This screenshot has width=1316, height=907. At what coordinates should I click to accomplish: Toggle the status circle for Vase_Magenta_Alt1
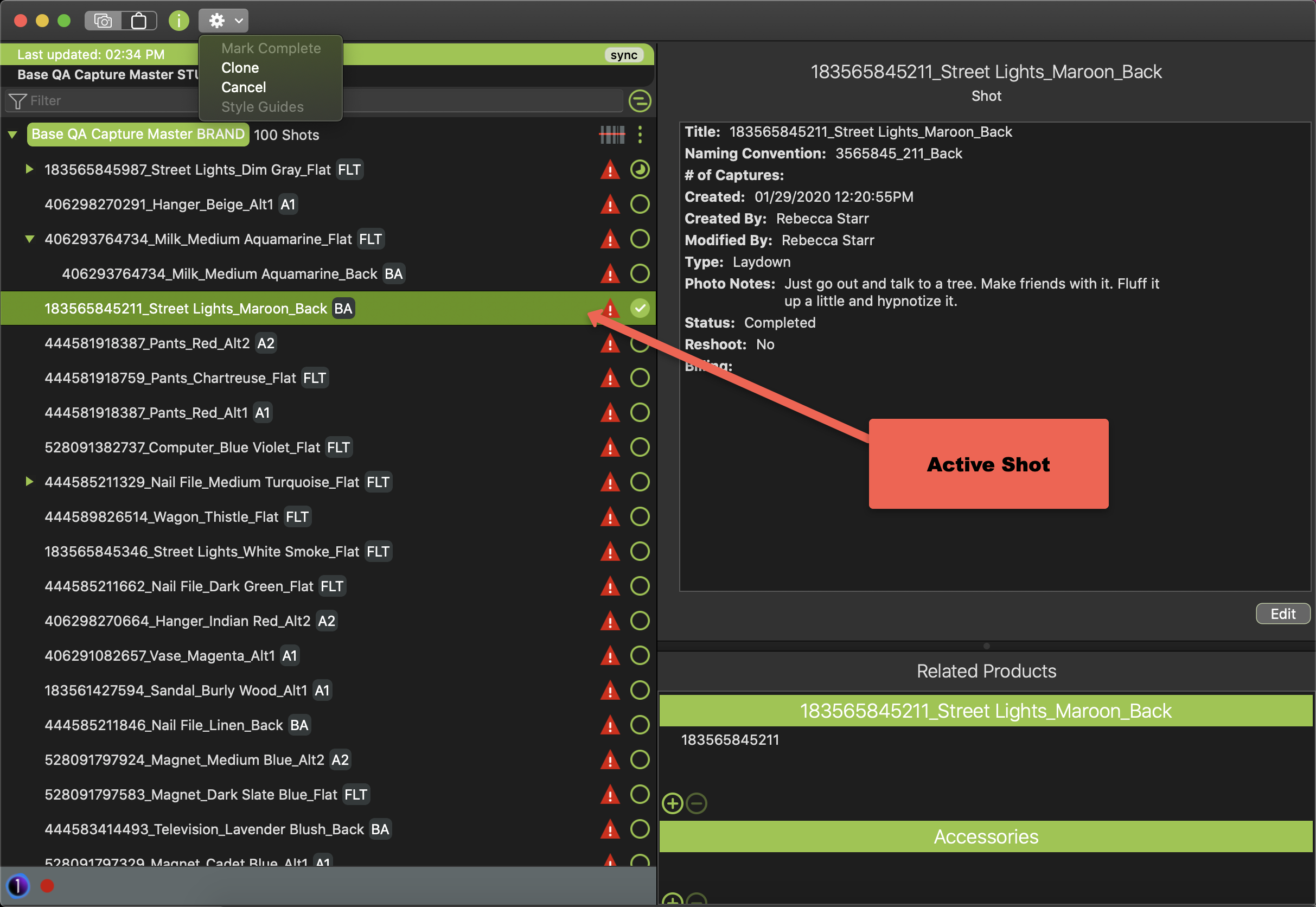pos(640,655)
